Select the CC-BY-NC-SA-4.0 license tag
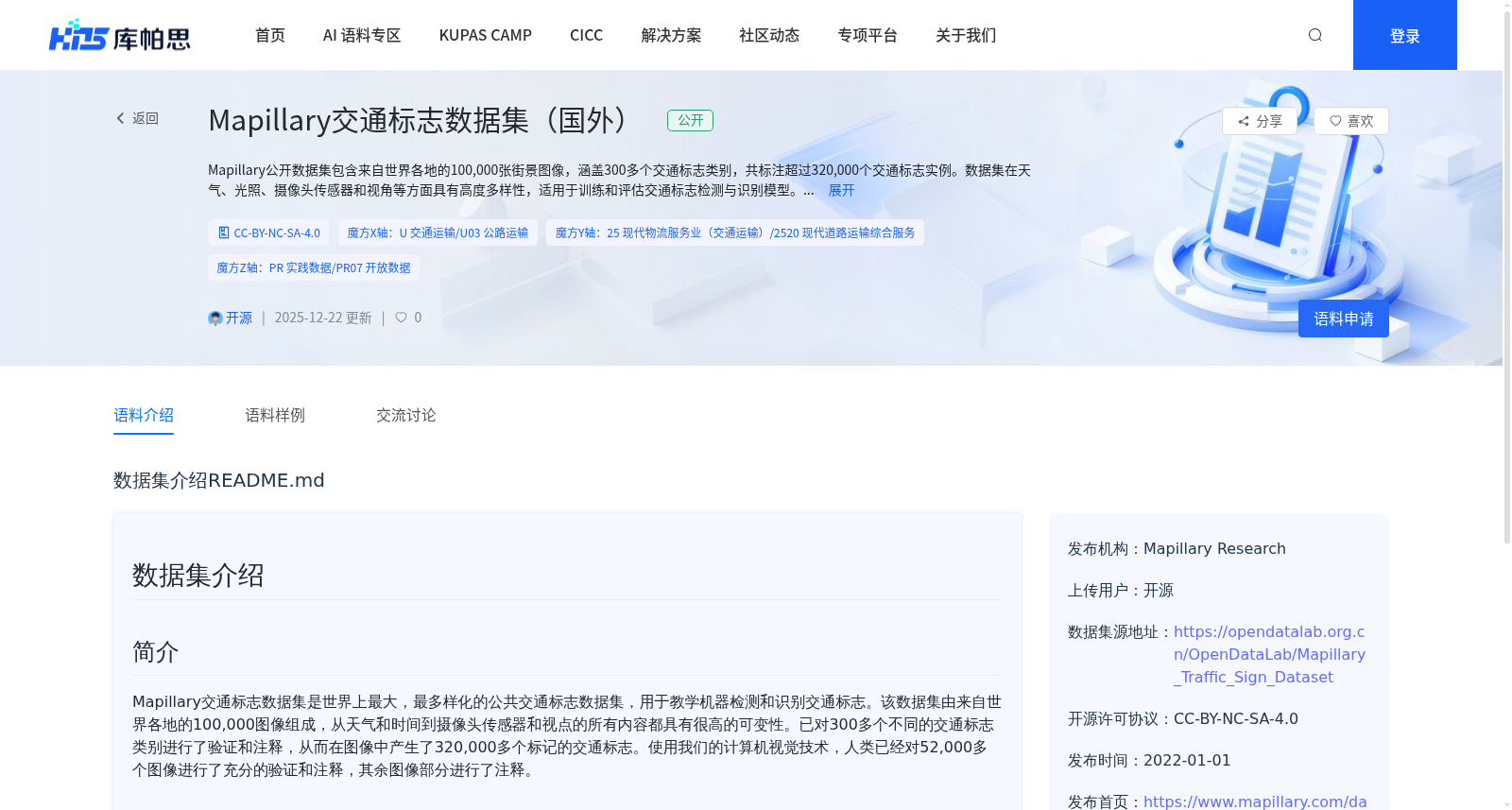Screen dimensions: 1512x810 [269, 233]
